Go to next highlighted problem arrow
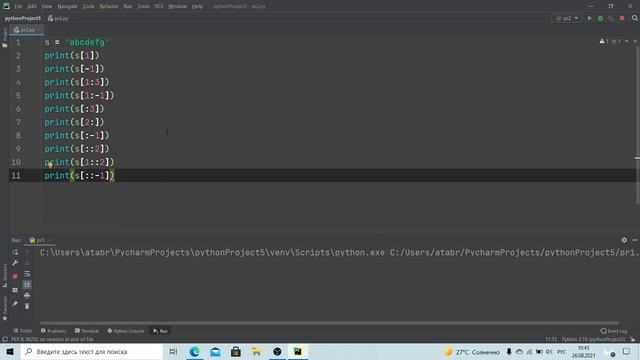 click(x=635, y=41)
